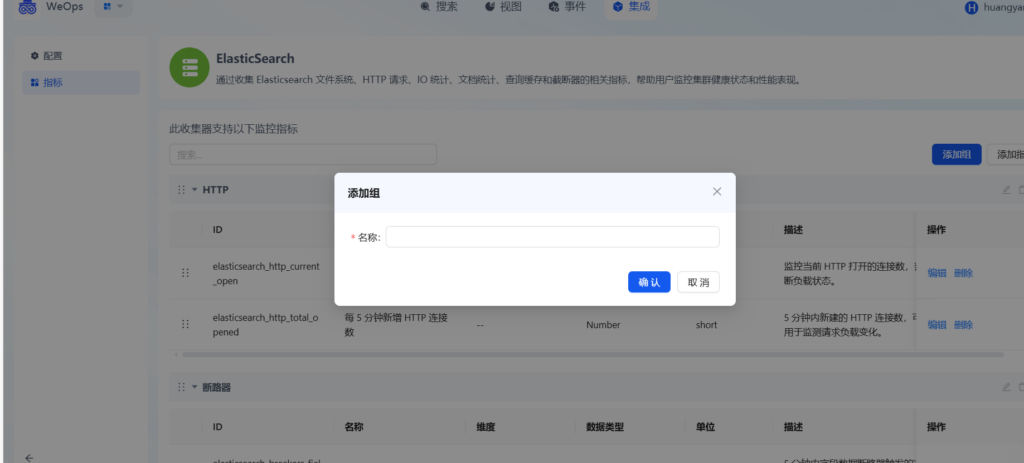The width and height of the screenshot is (1024, 463).
Task: Click the HTTP table horizontal scrollbar
Action: [x=592, y=355]
